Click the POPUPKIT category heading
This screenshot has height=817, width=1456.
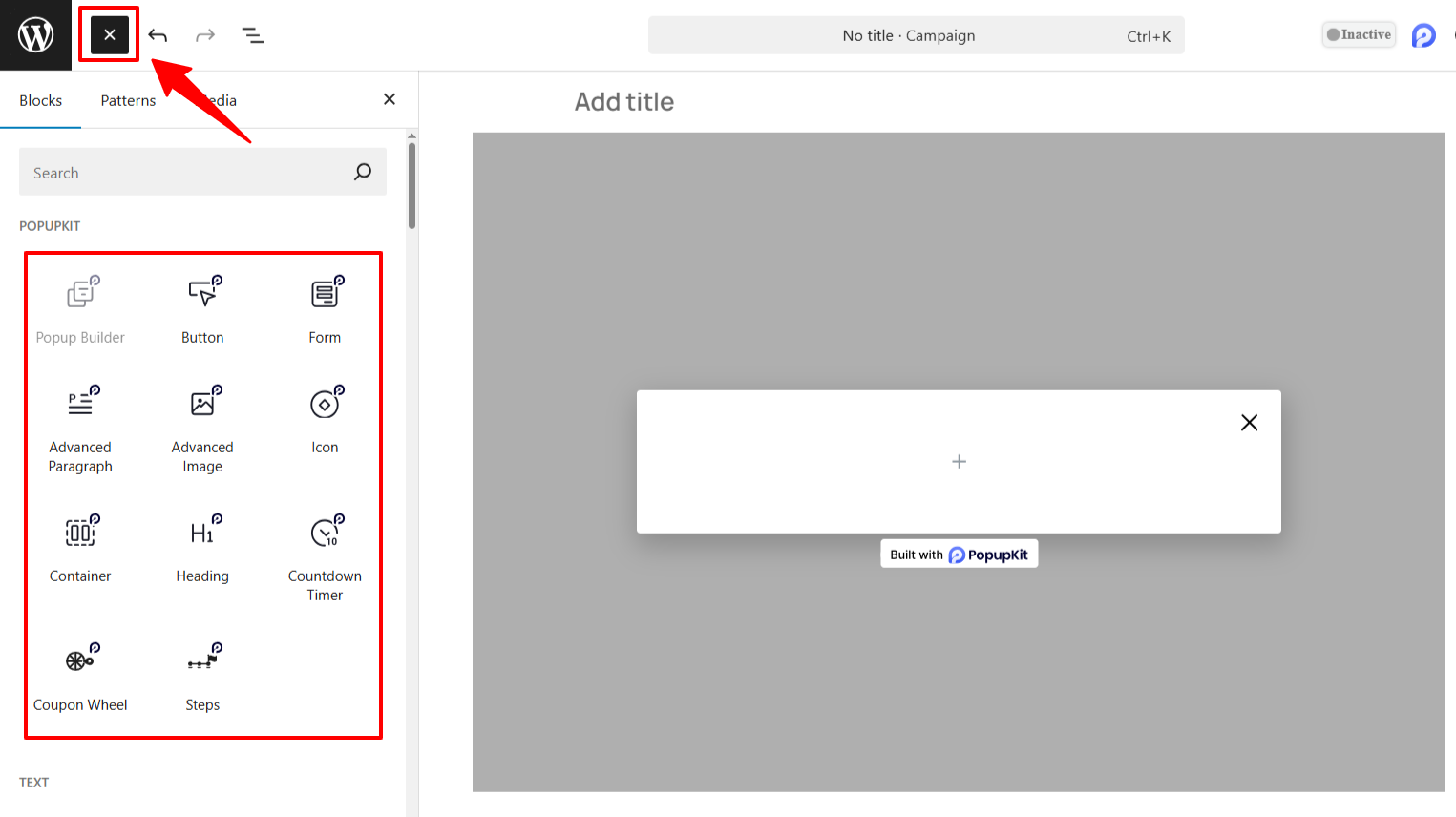click(50, 226)
